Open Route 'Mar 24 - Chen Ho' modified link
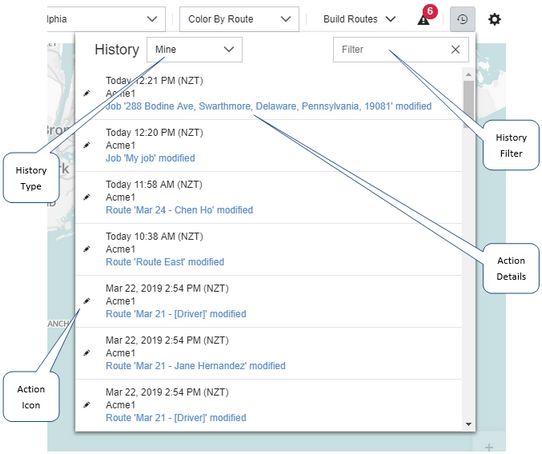The height and width of the screenshot is (454, 542). point(179,210)
